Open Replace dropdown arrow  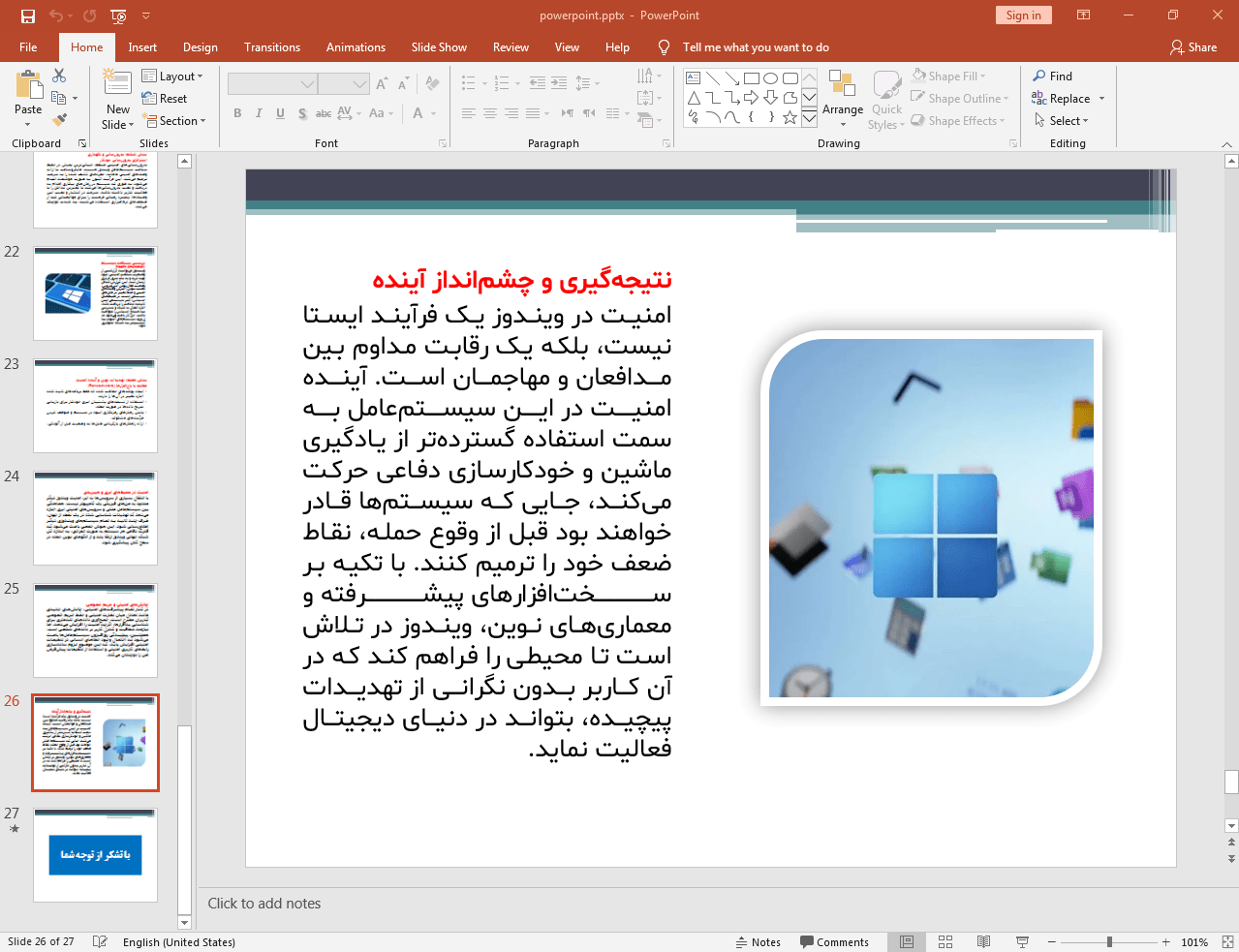coord(1101,99)
